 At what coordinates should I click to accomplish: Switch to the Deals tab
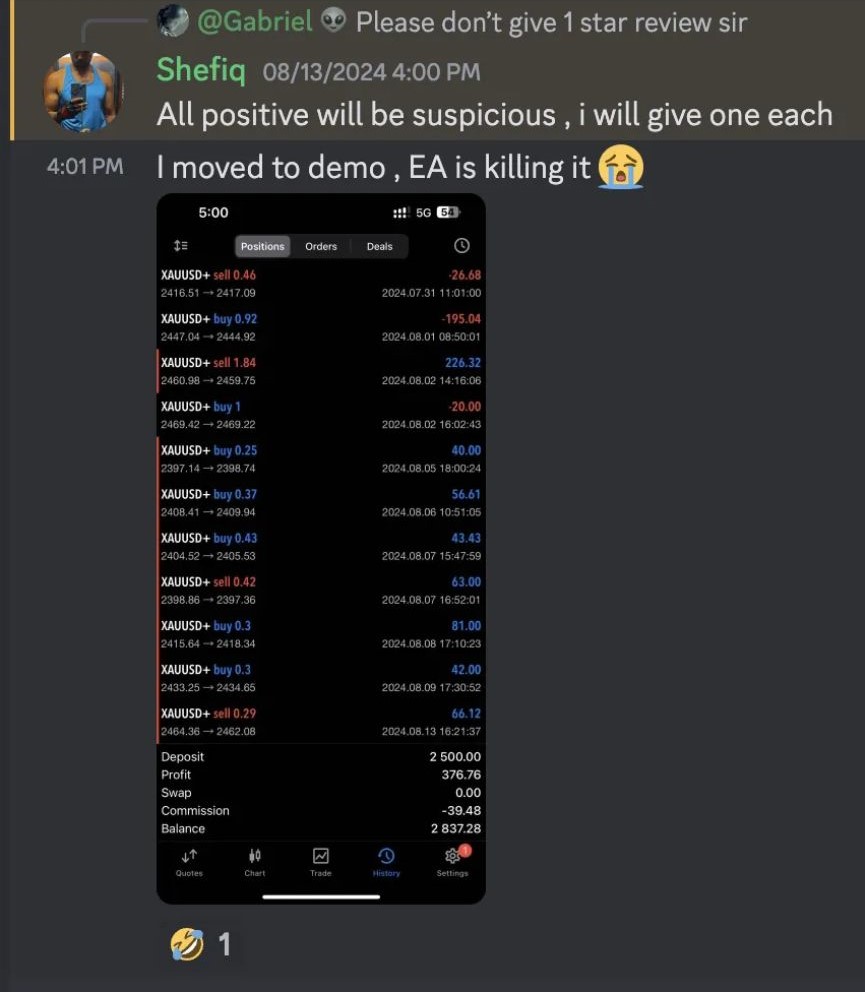pos(380,246)
